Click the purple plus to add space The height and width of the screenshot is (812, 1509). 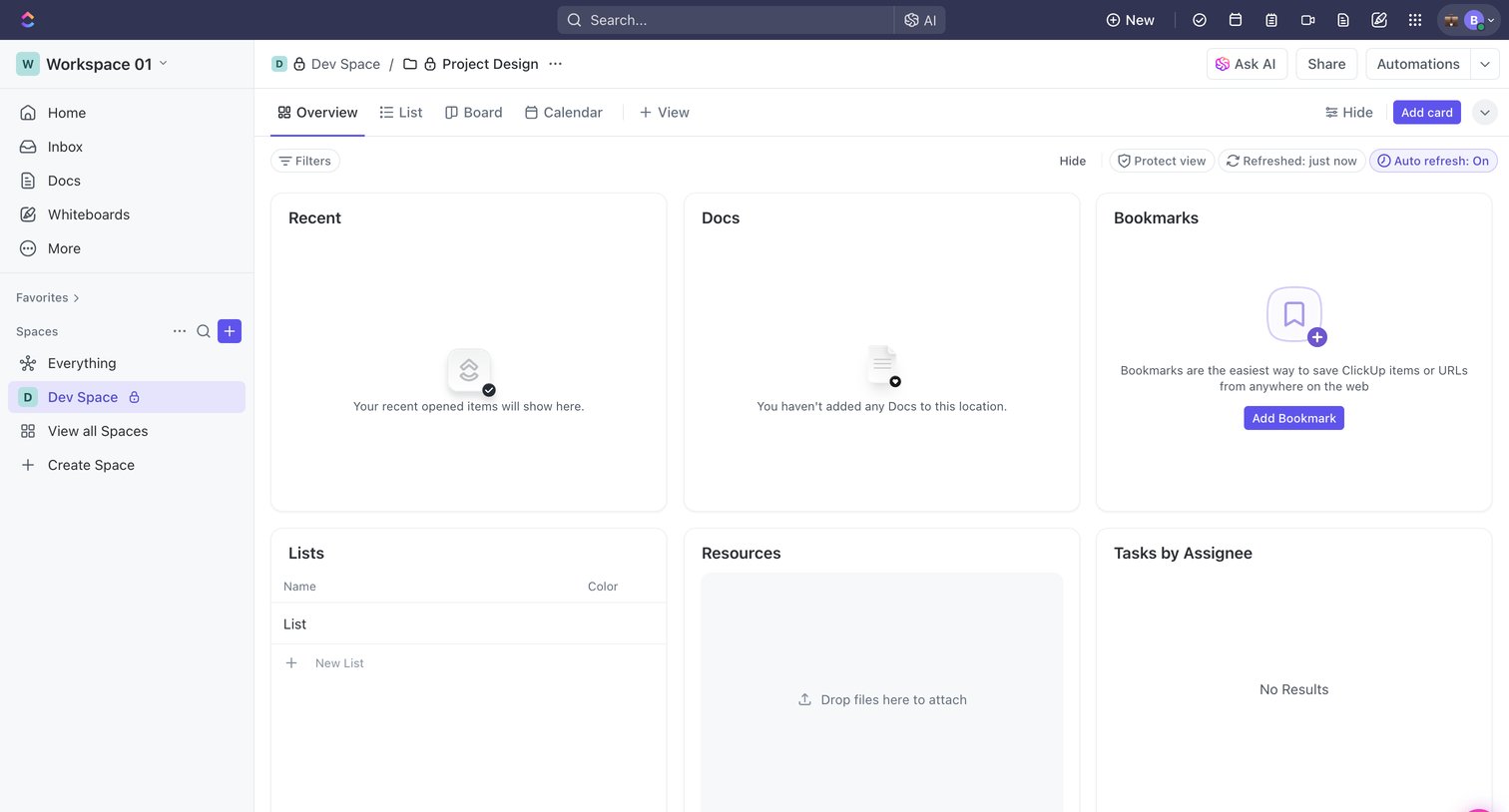pyautogui.click(x=230, y=331)
